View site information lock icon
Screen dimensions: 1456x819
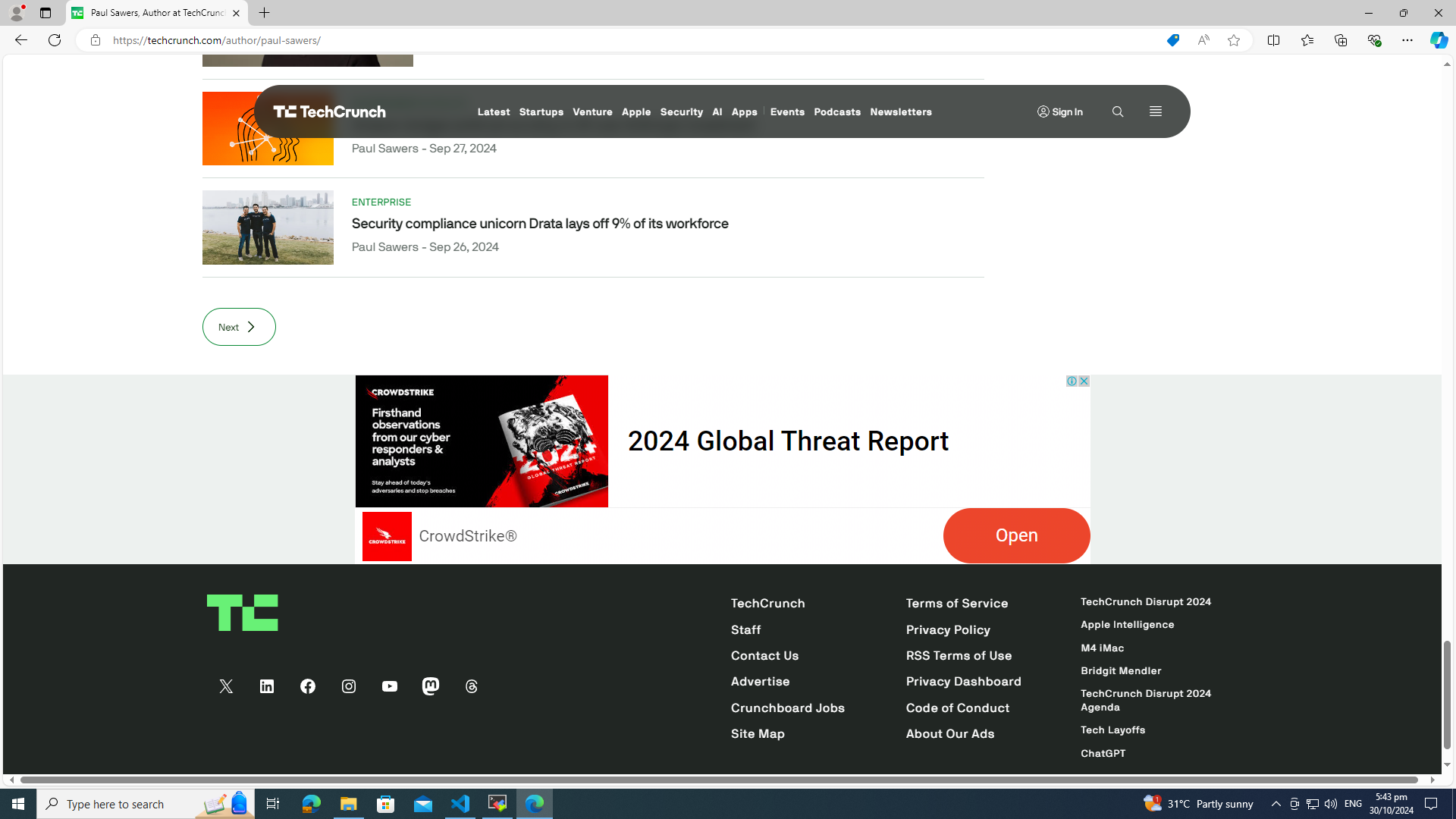pos(95,40)
